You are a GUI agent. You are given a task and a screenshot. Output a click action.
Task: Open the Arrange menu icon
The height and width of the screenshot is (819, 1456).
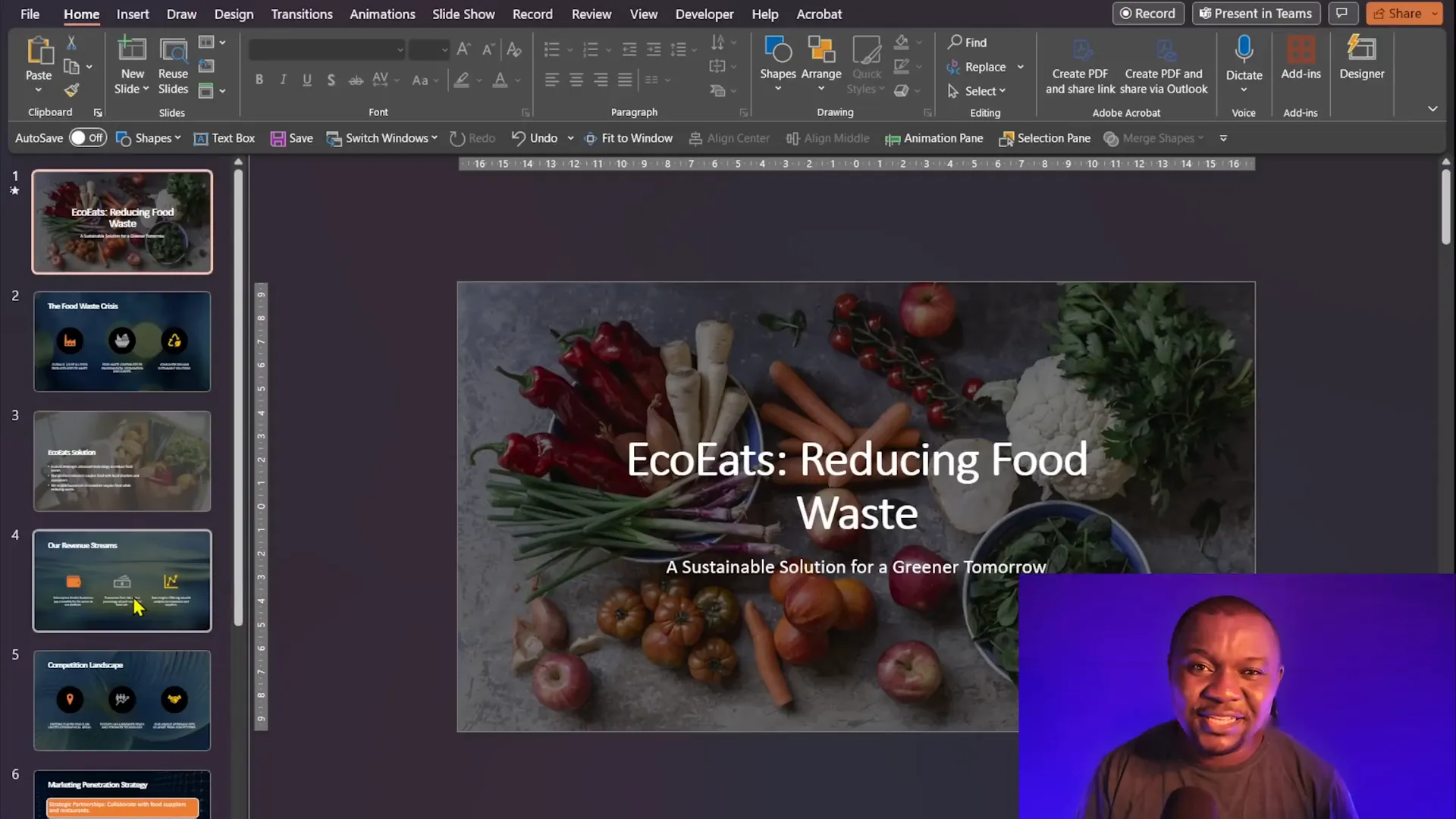coord(821,50)
